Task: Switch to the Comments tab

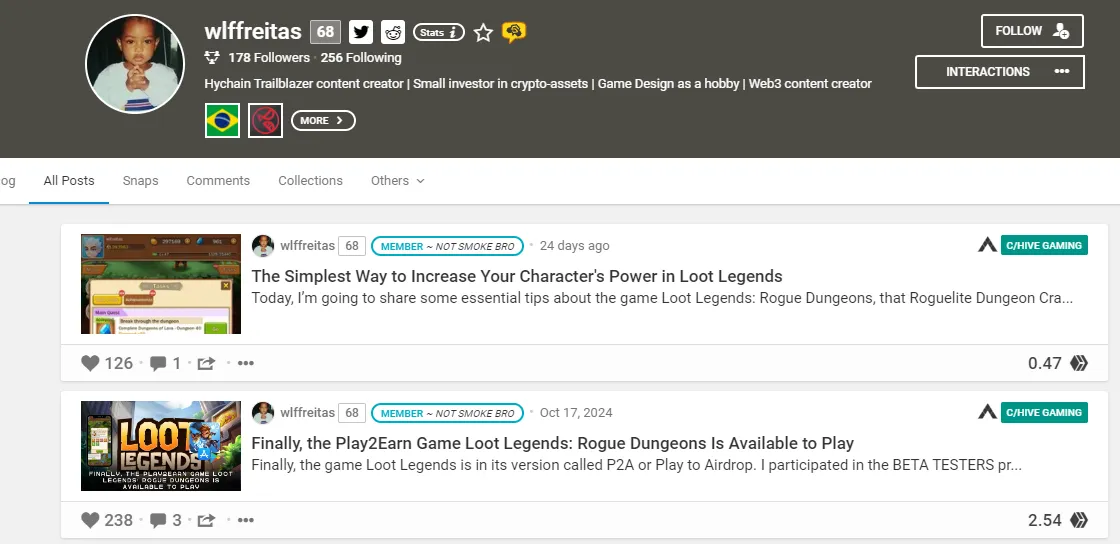Action: coord(218,181)
